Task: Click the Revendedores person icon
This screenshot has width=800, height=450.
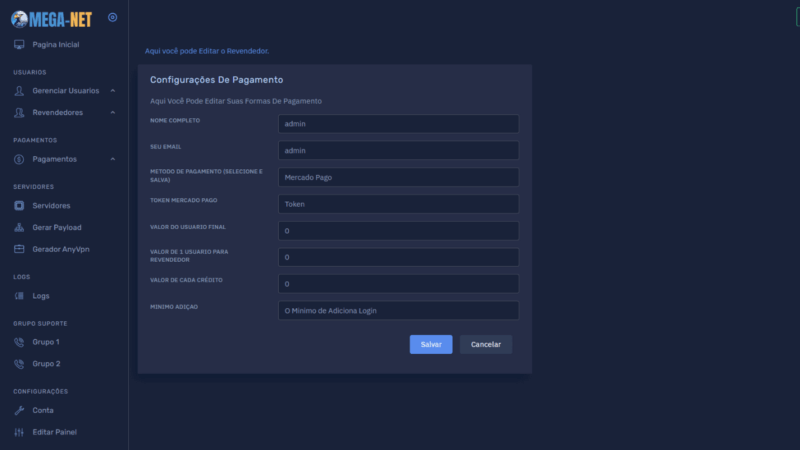Action: click(19, 113)
